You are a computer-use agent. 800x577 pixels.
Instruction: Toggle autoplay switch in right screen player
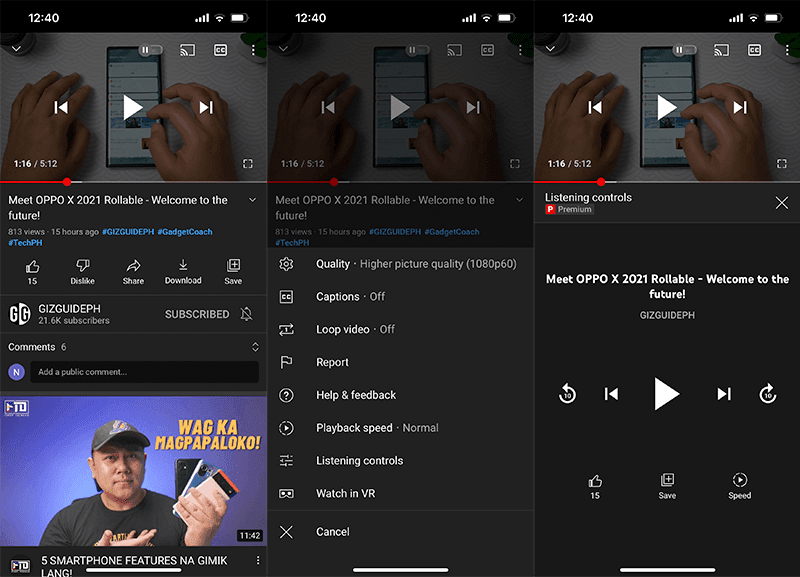click(684, 50)
